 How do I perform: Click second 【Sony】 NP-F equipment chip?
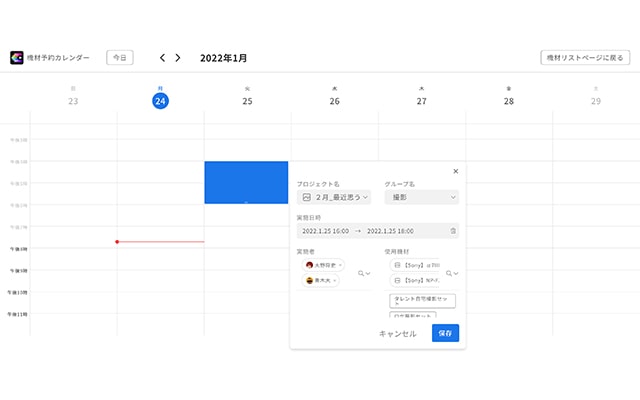click(x=416, y=280)
